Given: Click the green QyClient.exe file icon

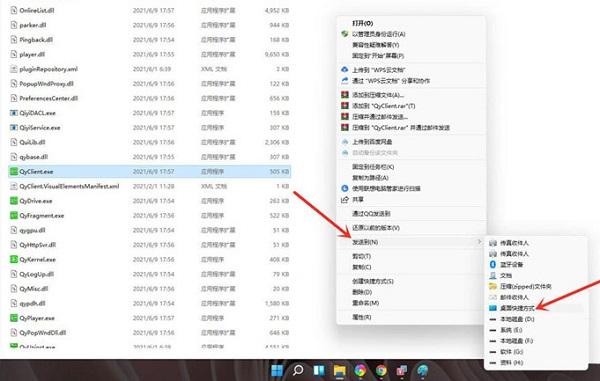Looking at the screenshot, I should coord(14,172).
